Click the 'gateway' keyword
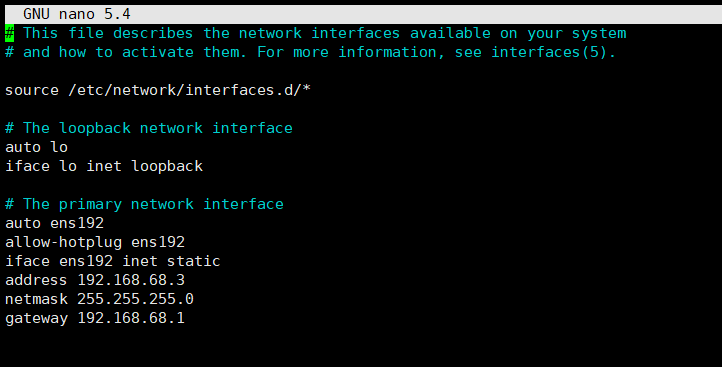The width and height of the screenshot is (722, 367). coord(36,319)
